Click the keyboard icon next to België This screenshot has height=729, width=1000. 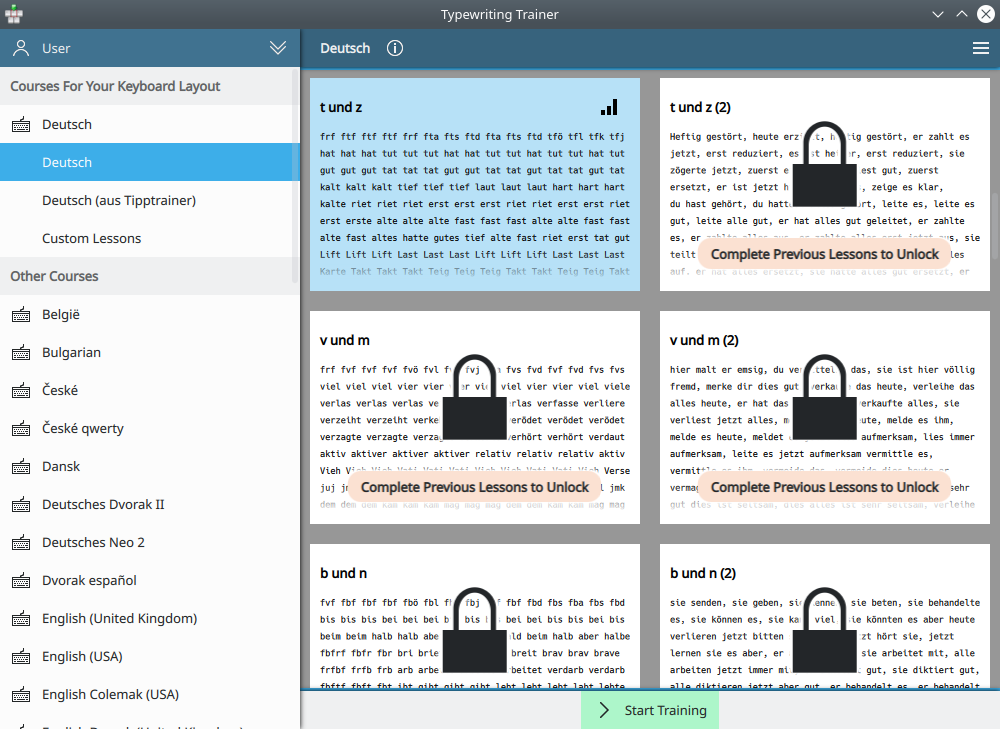[21, 315]
